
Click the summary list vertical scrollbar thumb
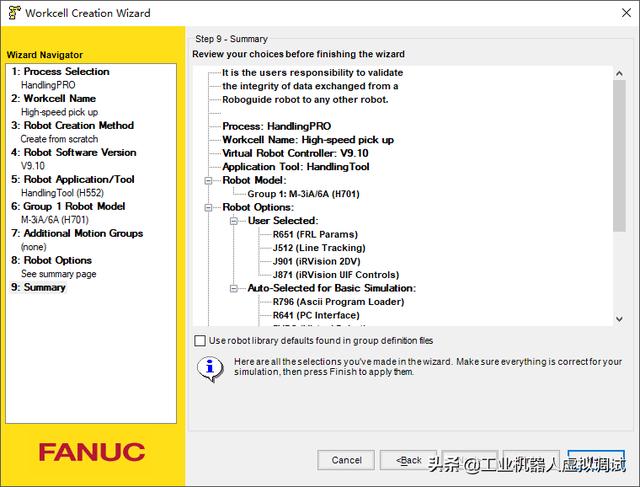click(619, 156)
